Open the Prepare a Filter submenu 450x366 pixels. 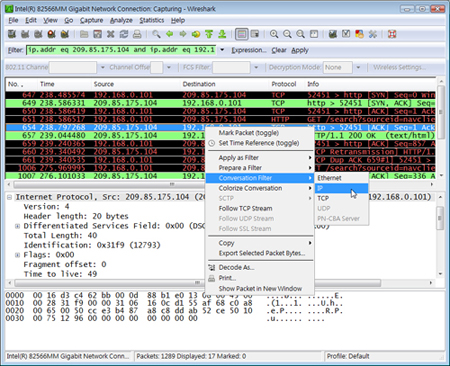click(x=260, y=168)
